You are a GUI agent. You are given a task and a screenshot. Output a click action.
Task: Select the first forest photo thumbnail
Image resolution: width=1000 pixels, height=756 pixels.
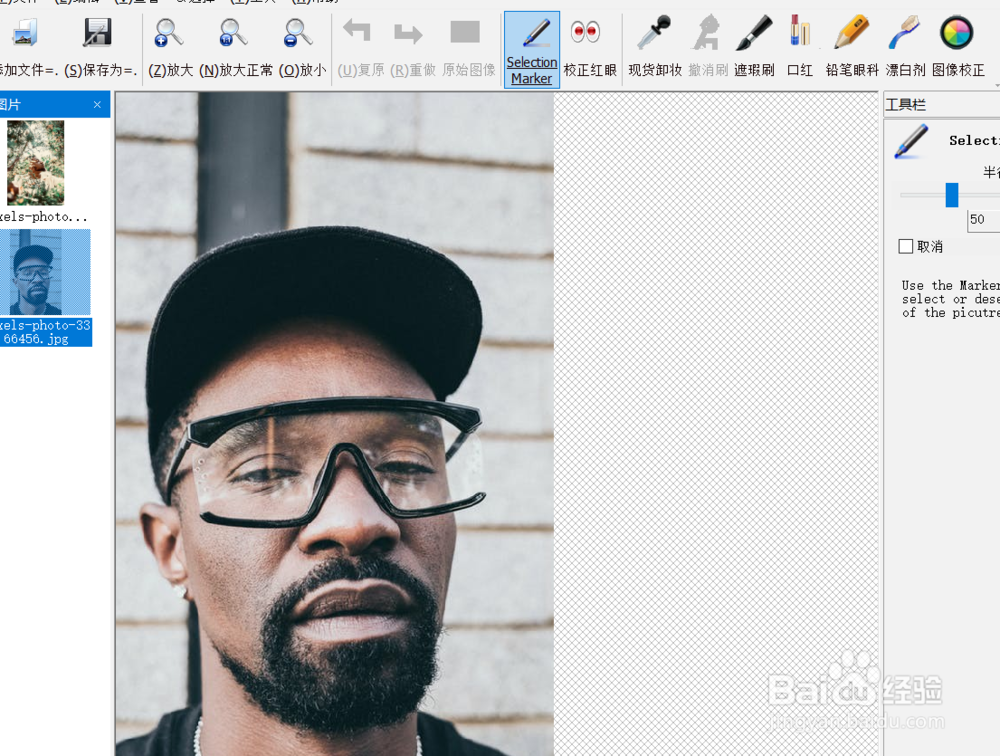pyautogui.click(x=36, y=163)
